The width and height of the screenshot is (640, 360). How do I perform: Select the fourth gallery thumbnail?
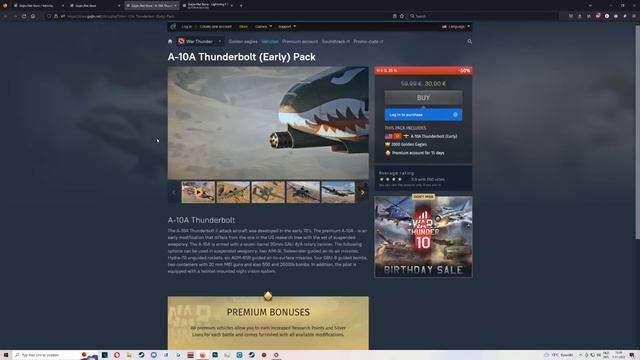(303, 192)
